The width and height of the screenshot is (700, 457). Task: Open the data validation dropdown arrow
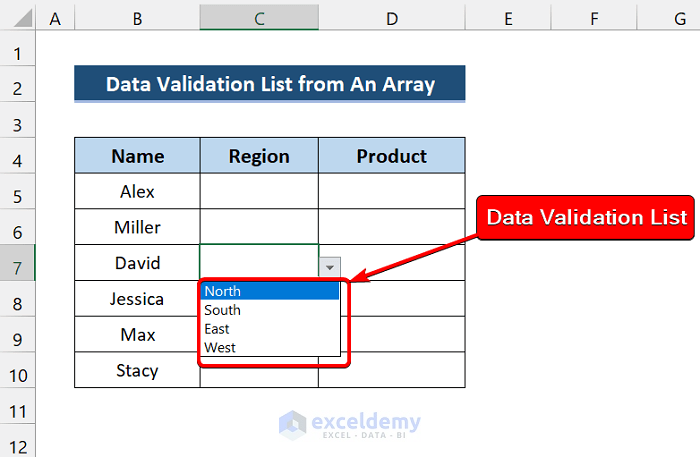[x=330, y=266]
